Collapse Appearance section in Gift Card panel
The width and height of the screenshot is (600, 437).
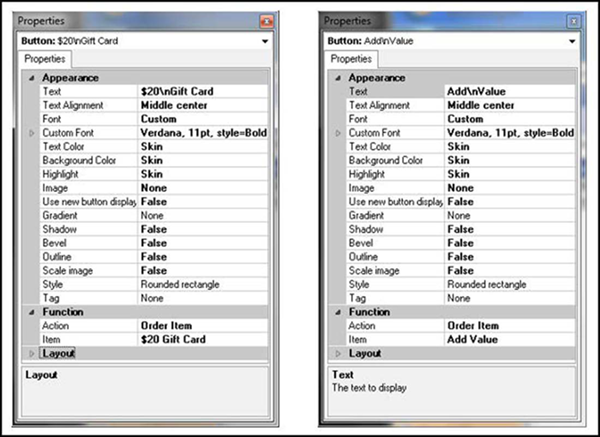tap(32, 78)
